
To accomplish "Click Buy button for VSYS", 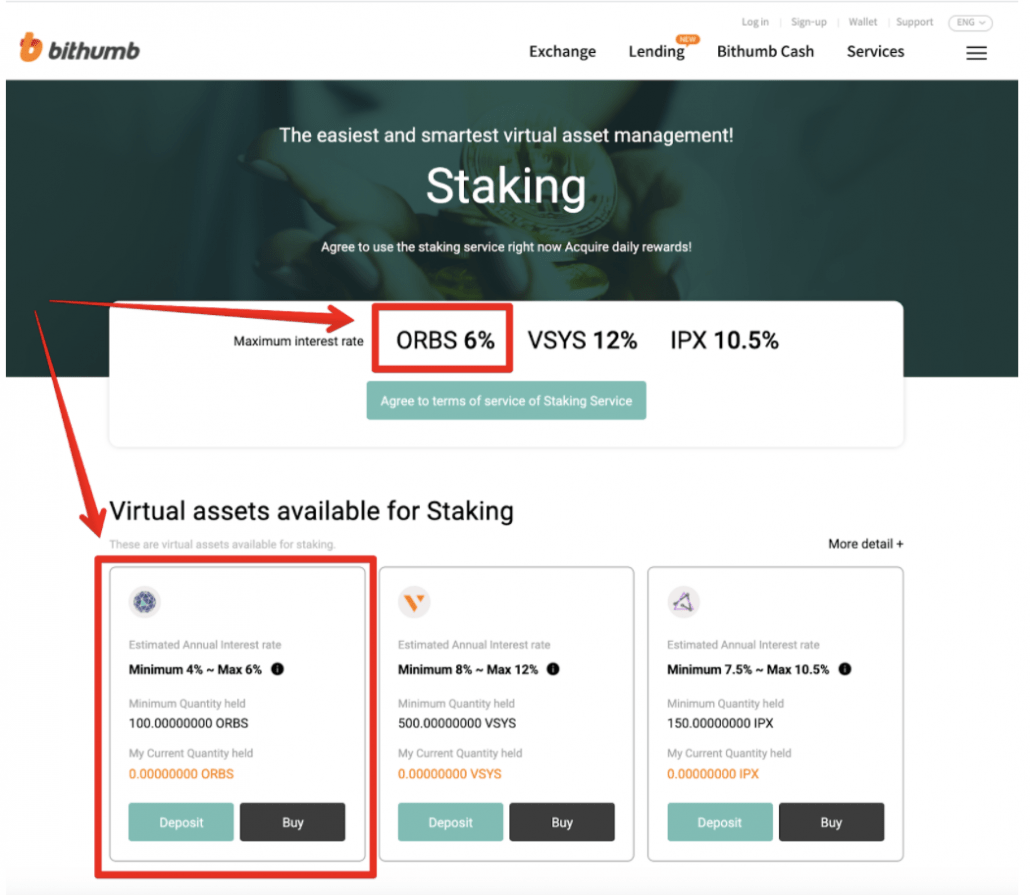I will coord(562,822).
